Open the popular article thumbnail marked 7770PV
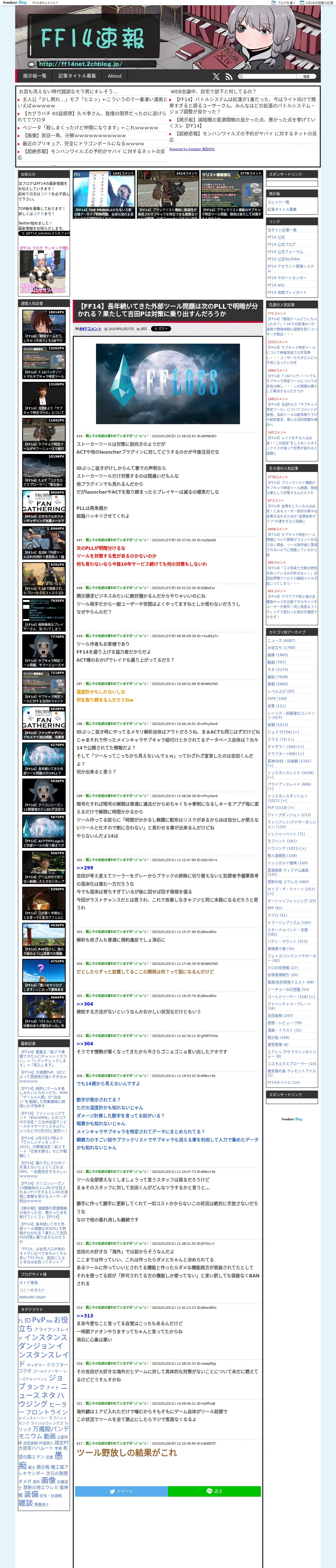 coord(44,651)
